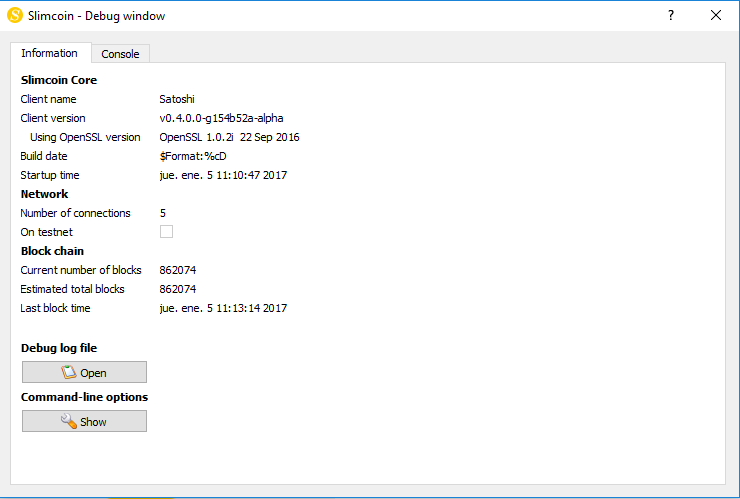
Task: Click the Command-line options heading
Action: [x=84, y=397]
